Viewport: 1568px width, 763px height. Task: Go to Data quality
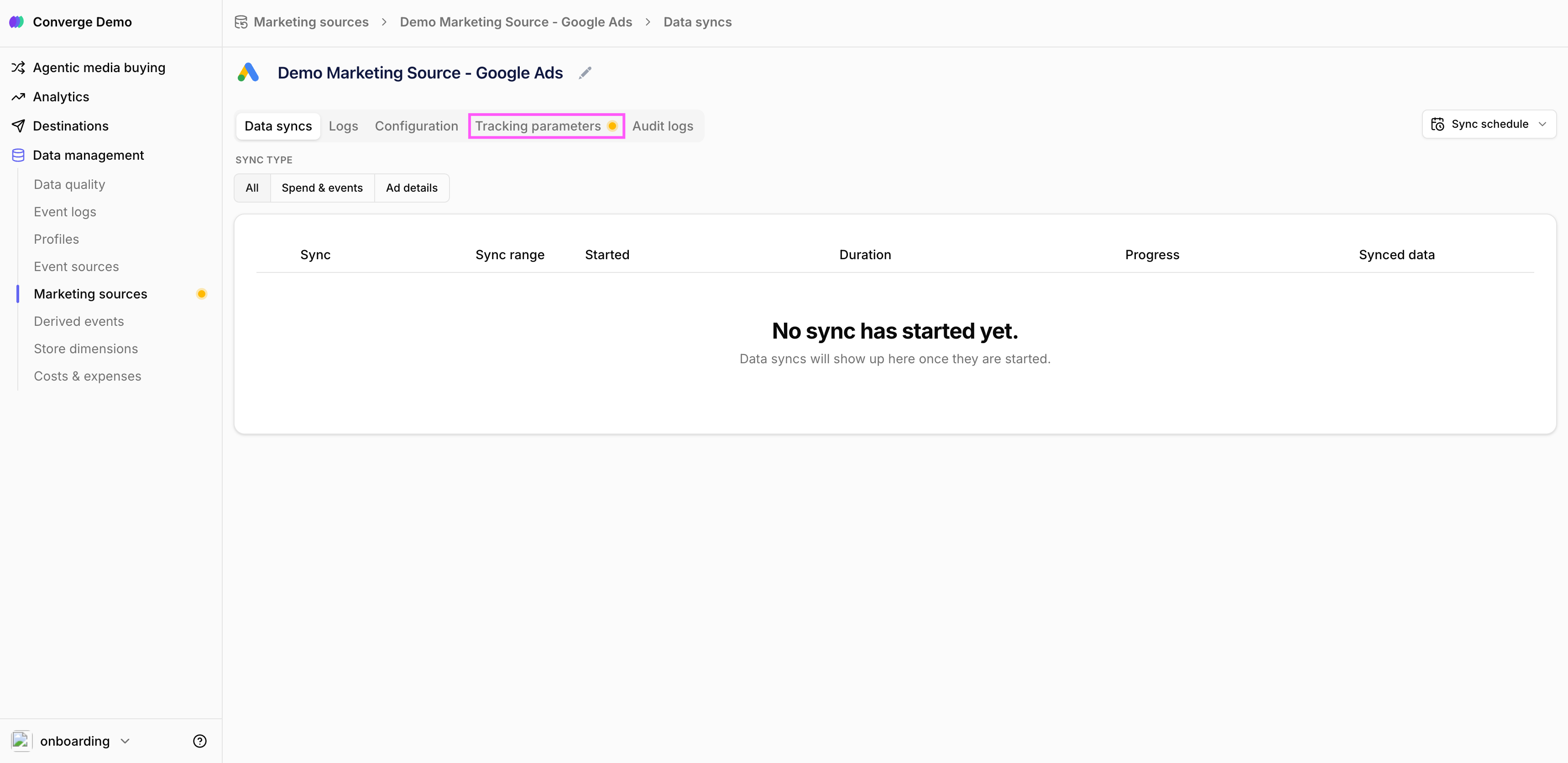[x=69, y=184]
